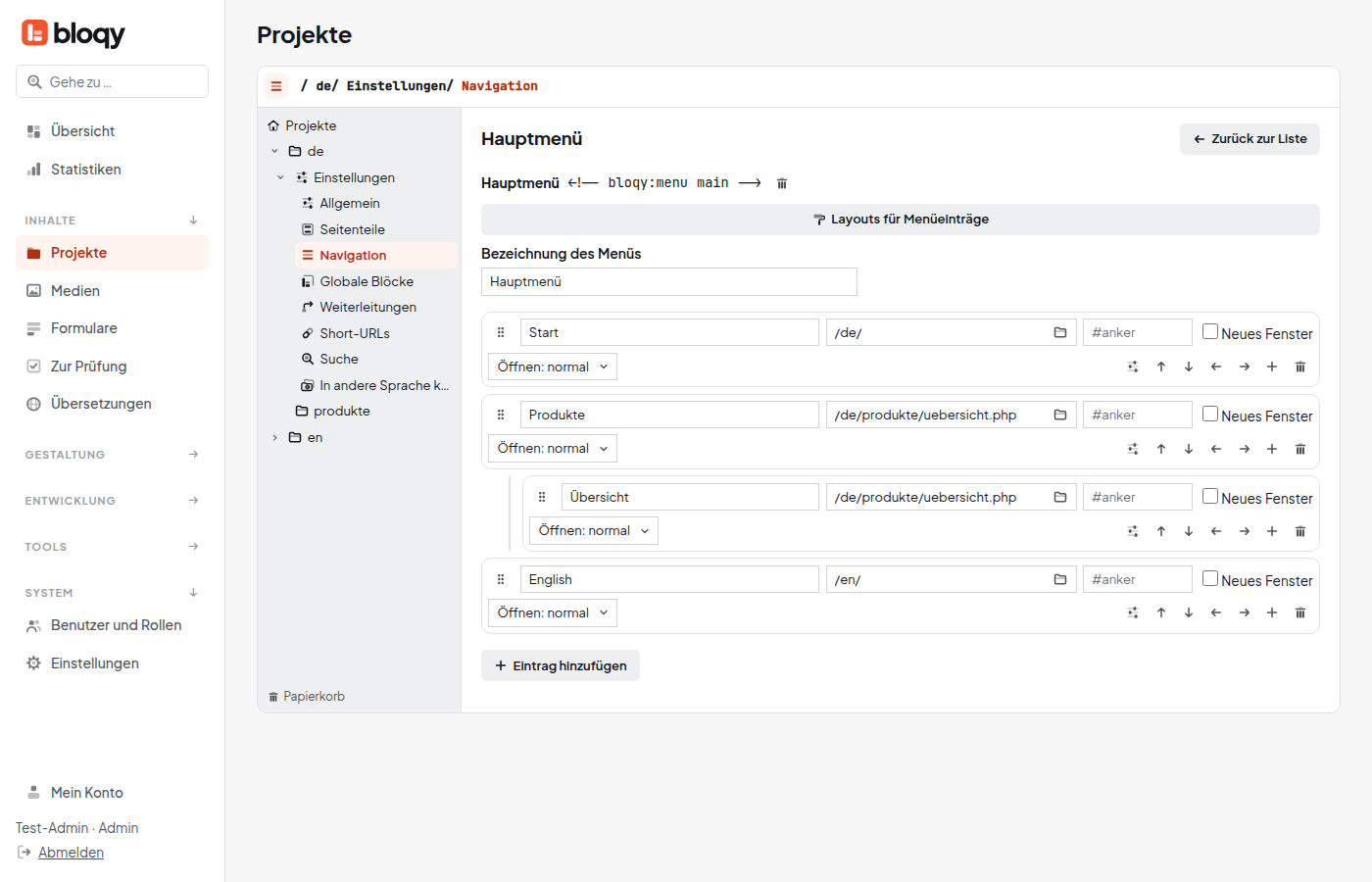1372x882 pixels.
Task: Open layout settings icon for Übersicht entry
Action: click(x=1133, y=531)
